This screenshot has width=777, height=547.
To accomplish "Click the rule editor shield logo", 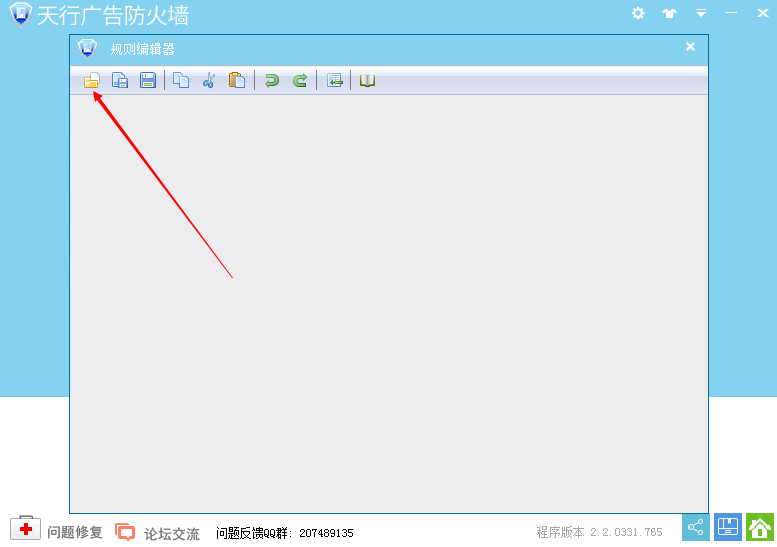I will [x=87, y=49].
